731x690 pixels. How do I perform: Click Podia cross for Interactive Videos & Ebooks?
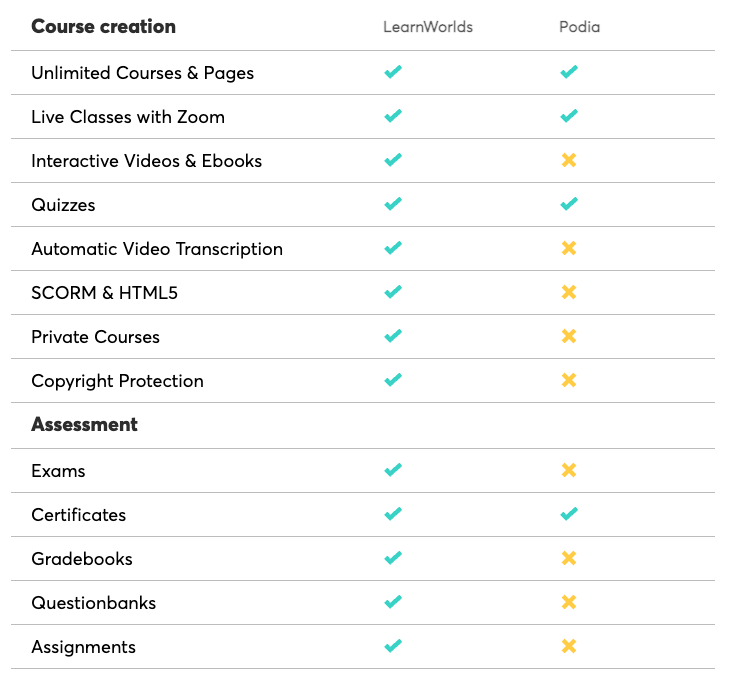click(x=569, y=160)
